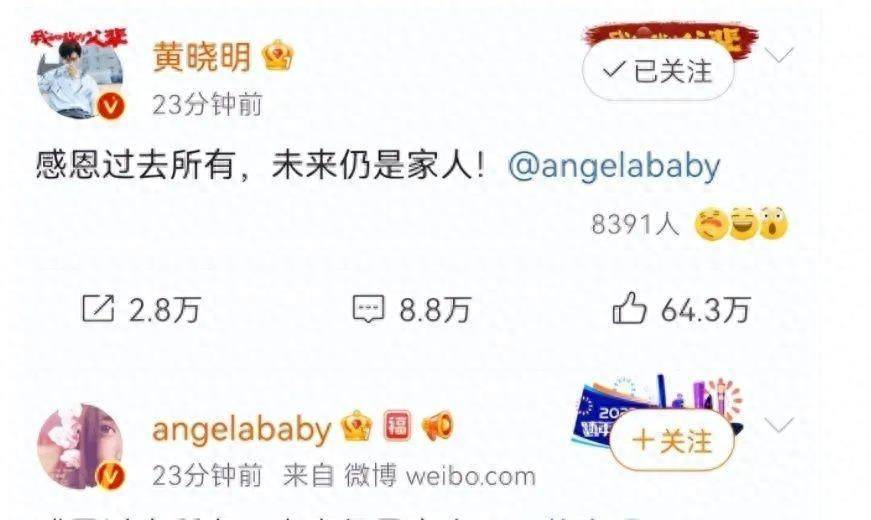Follow angelababy with the +关注 button

tap(672, 442)
